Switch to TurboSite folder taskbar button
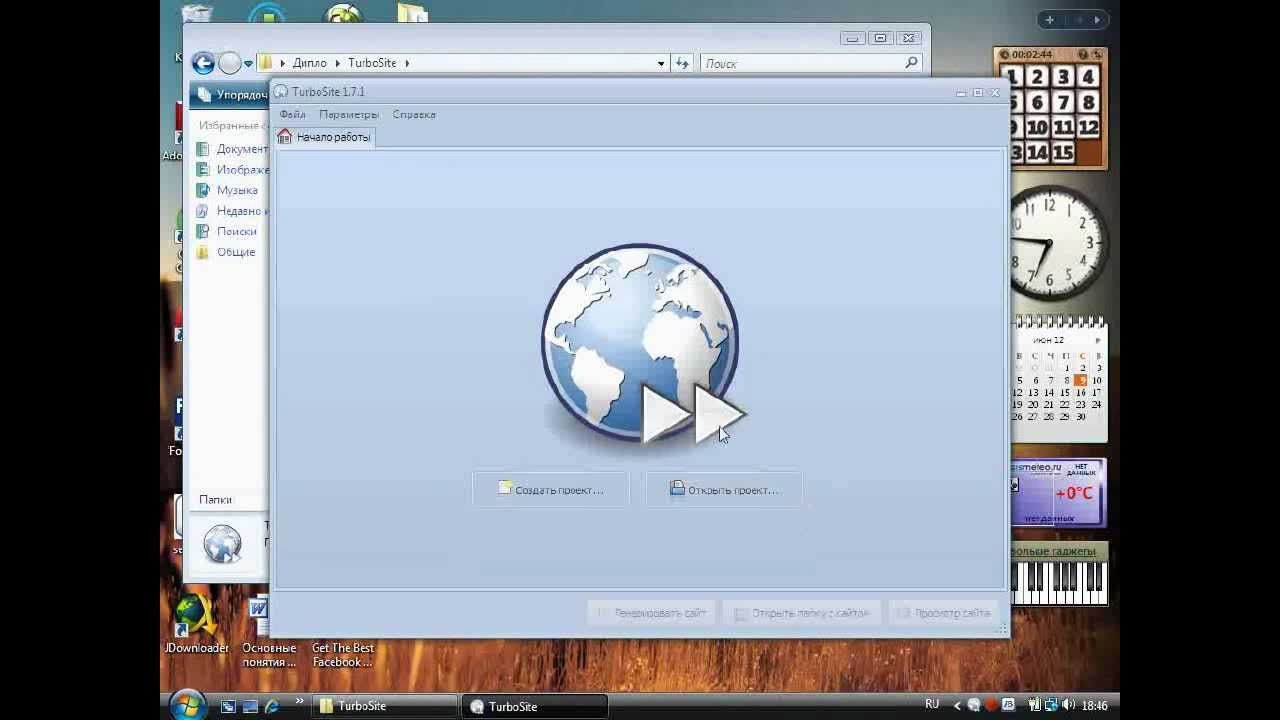 click(x=384, y=706)
